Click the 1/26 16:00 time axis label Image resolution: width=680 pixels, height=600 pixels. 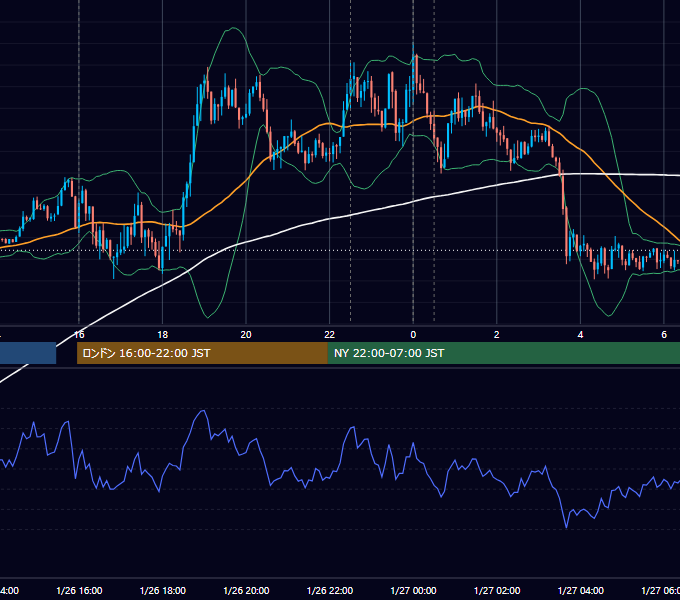click(x=79, y=590)
